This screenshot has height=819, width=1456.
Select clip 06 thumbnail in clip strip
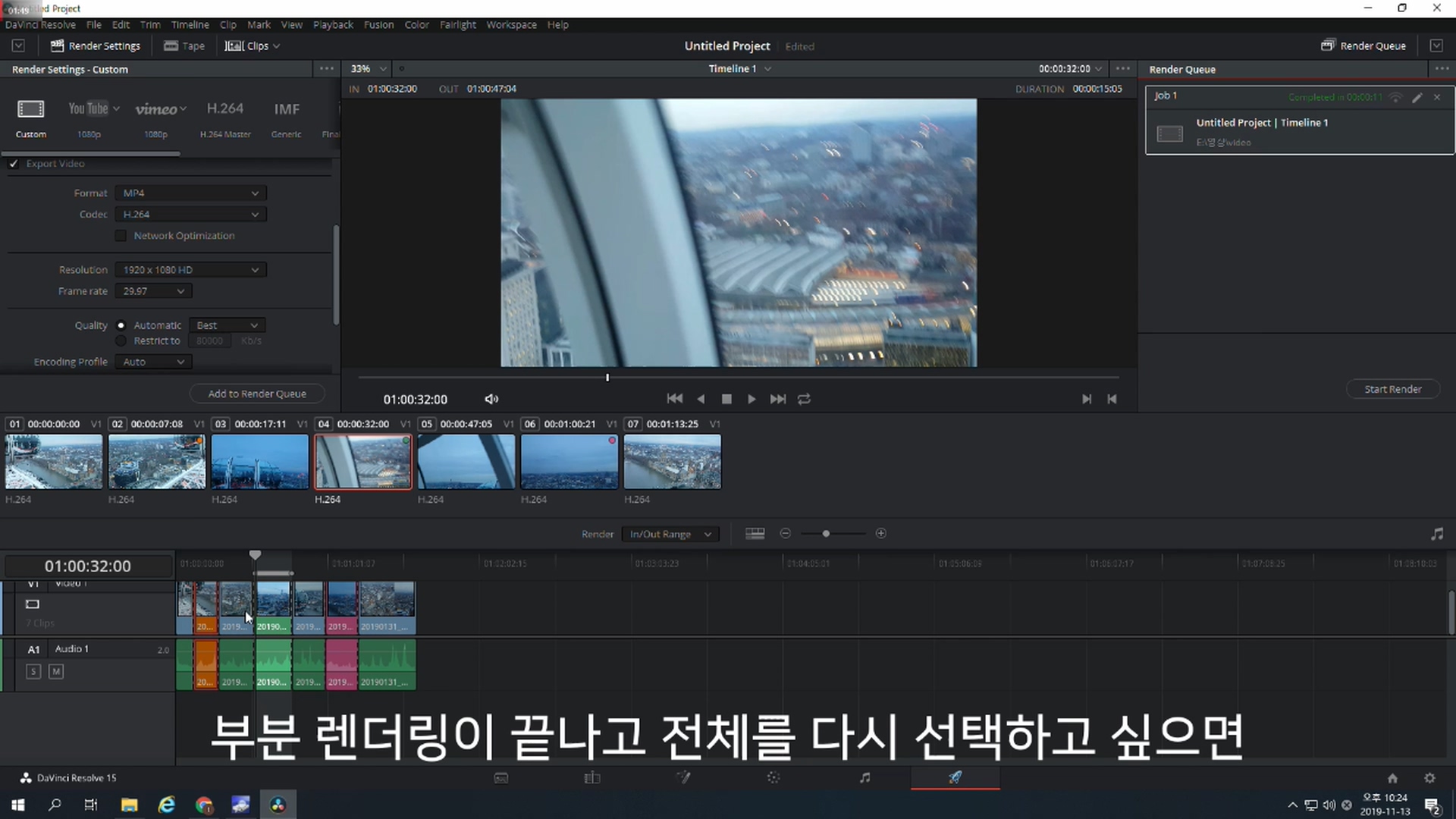(569, 461)
